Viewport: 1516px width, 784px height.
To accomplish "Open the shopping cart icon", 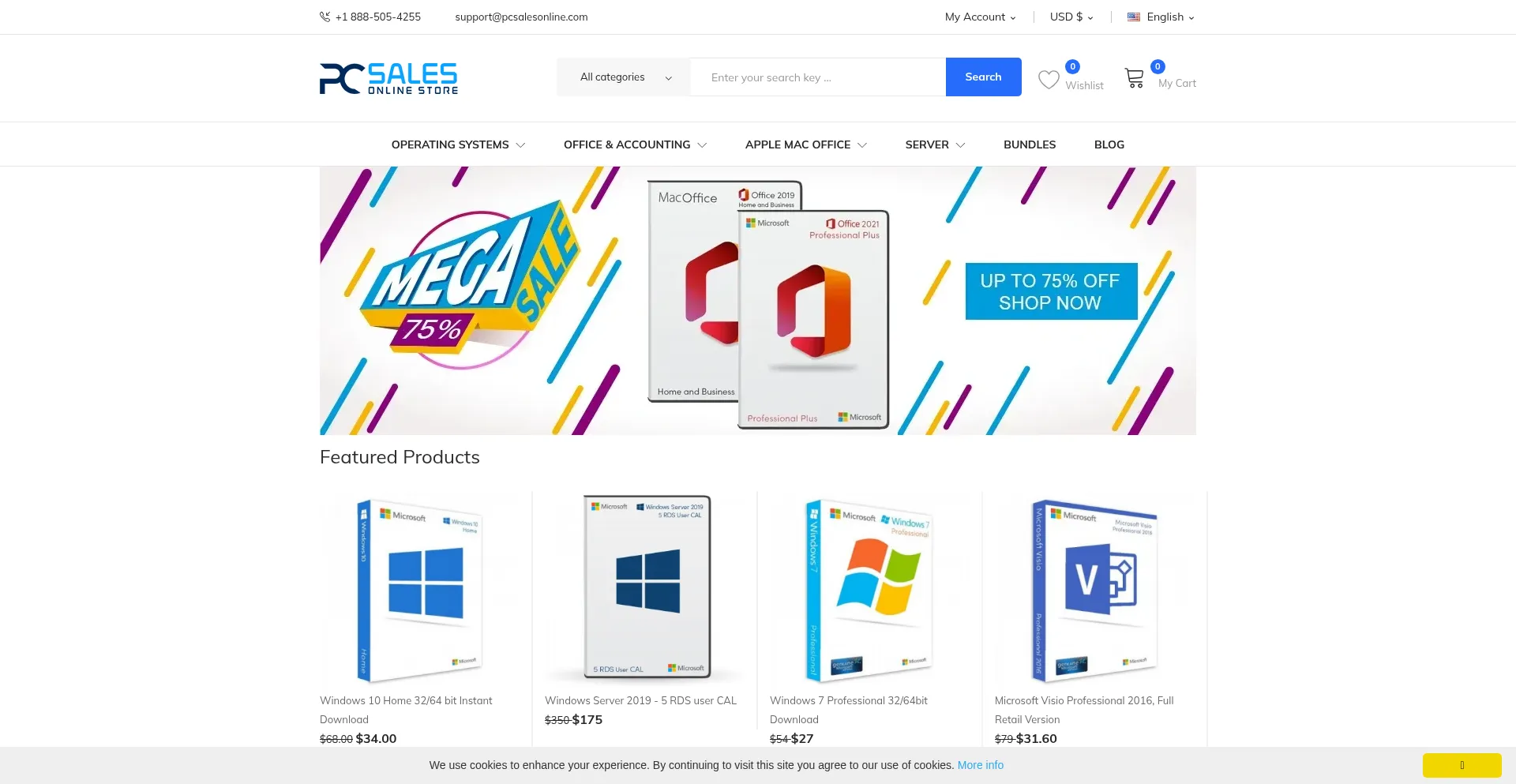I will (1135, 78).
